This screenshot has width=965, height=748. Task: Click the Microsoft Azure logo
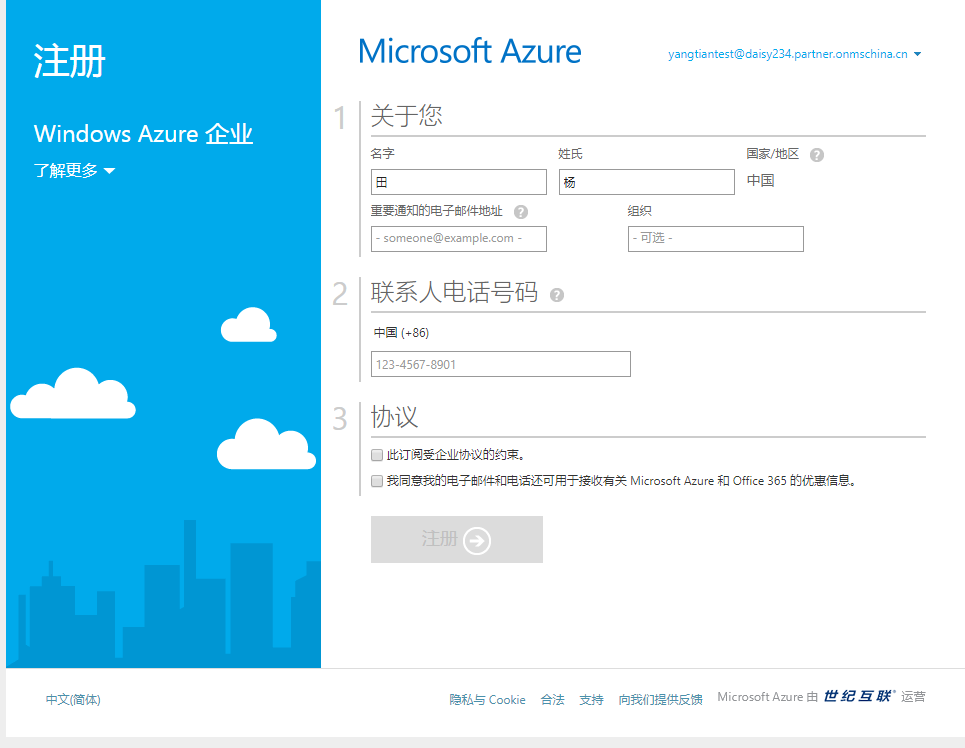469,52
